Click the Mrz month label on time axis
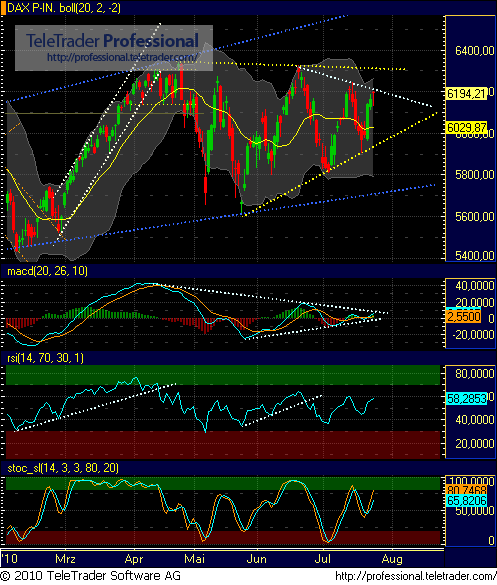 point(65,559)
